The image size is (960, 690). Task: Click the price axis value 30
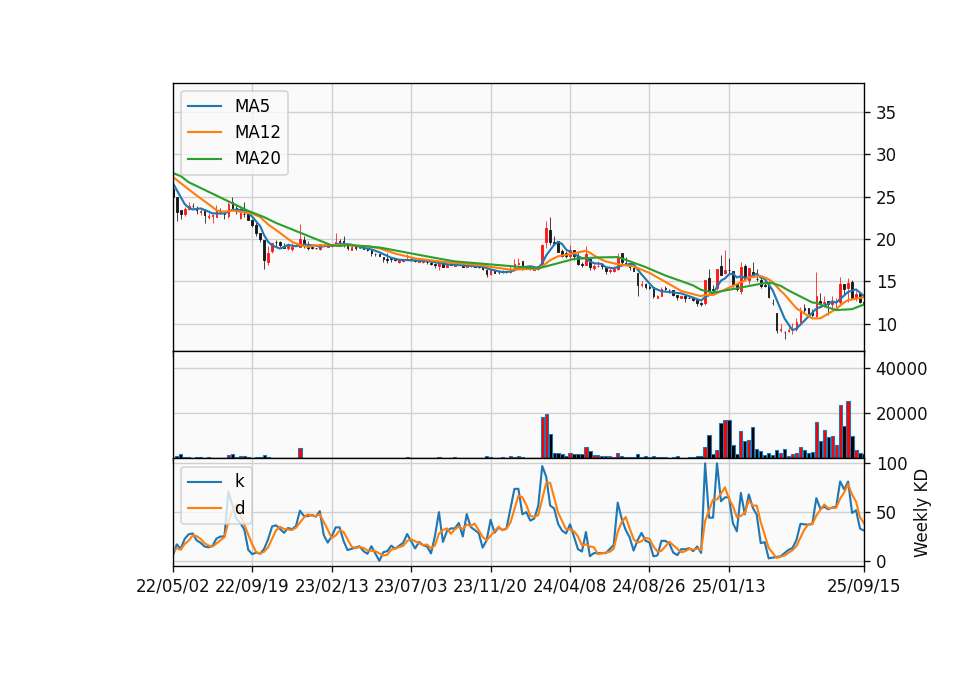click(886, 155)
